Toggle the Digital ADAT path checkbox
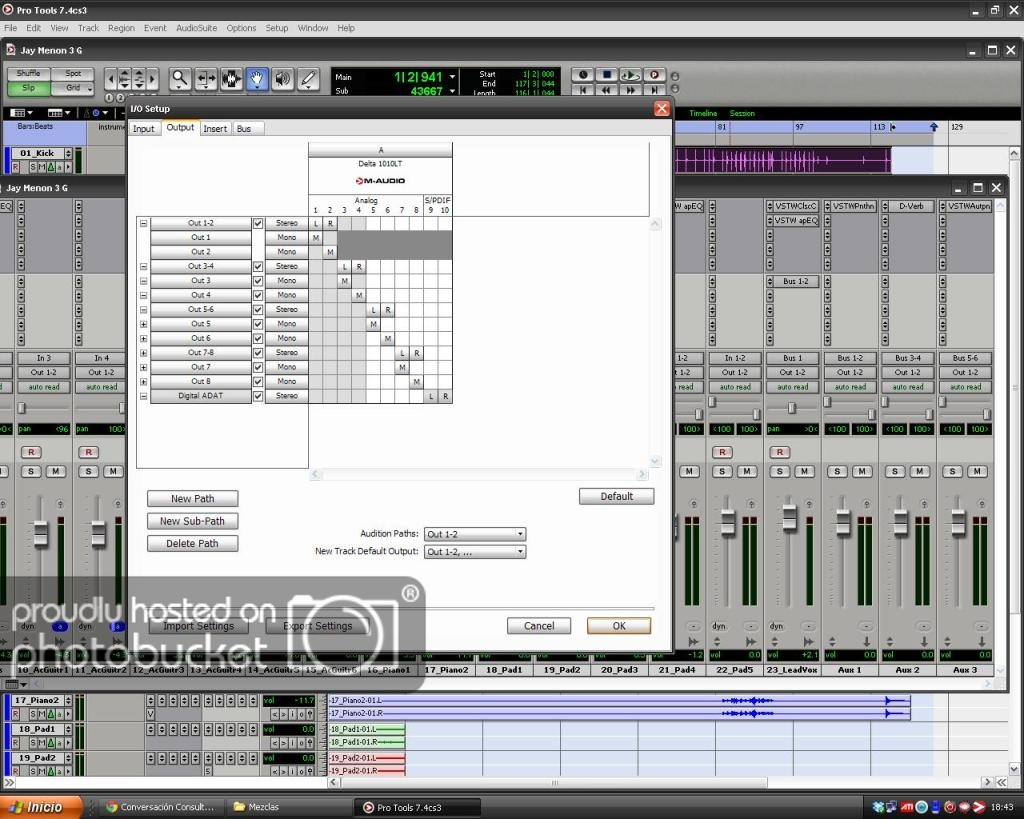 pos(258,396)
